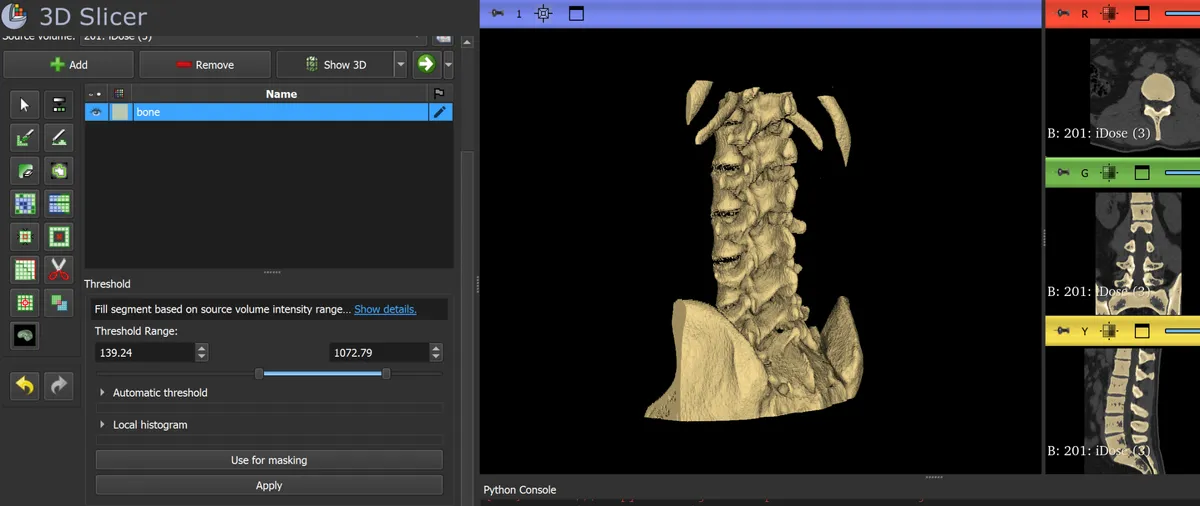Open dropdown next to green arrow button
The image size is (1200, 506).
(x=448, y=64)
